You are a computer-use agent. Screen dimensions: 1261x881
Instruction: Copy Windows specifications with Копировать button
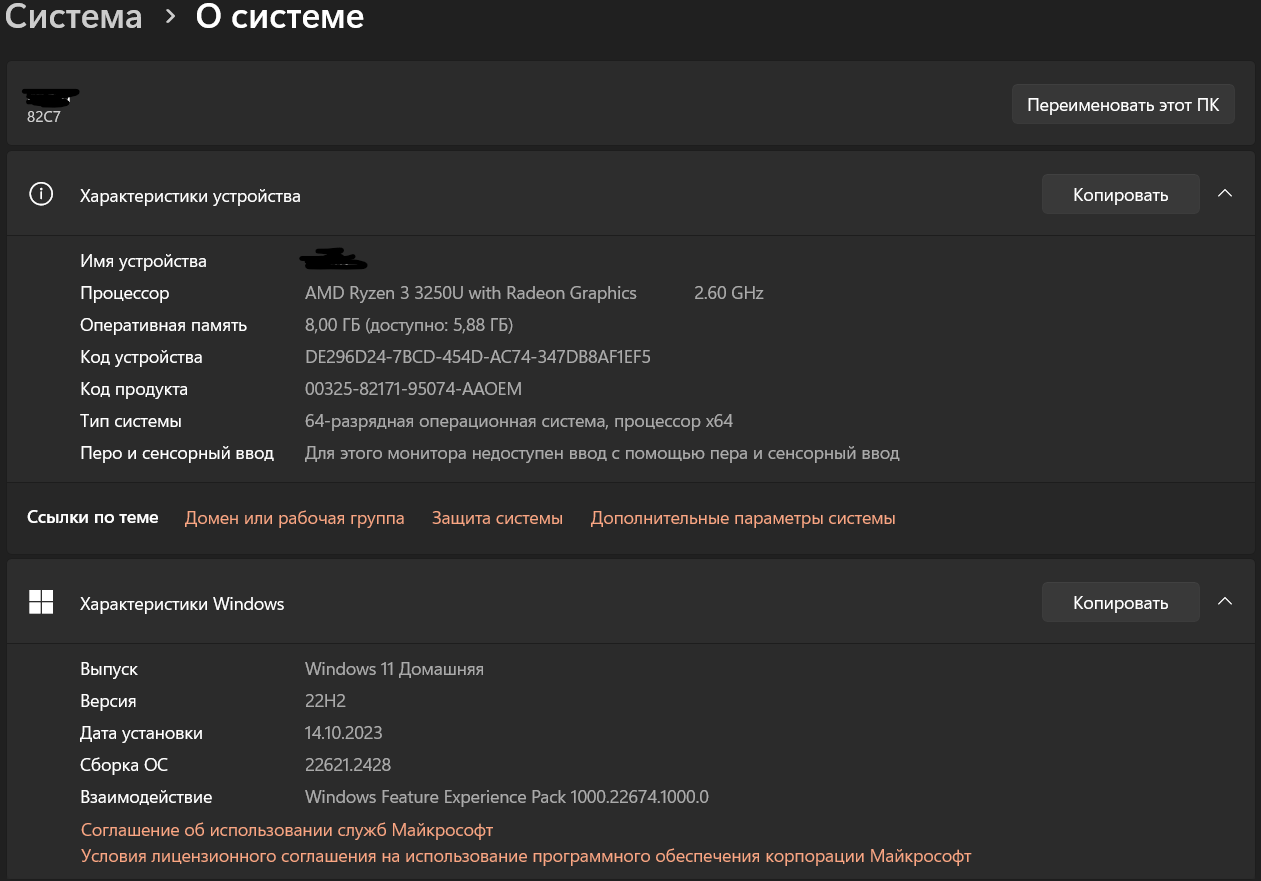[1120, 602]
